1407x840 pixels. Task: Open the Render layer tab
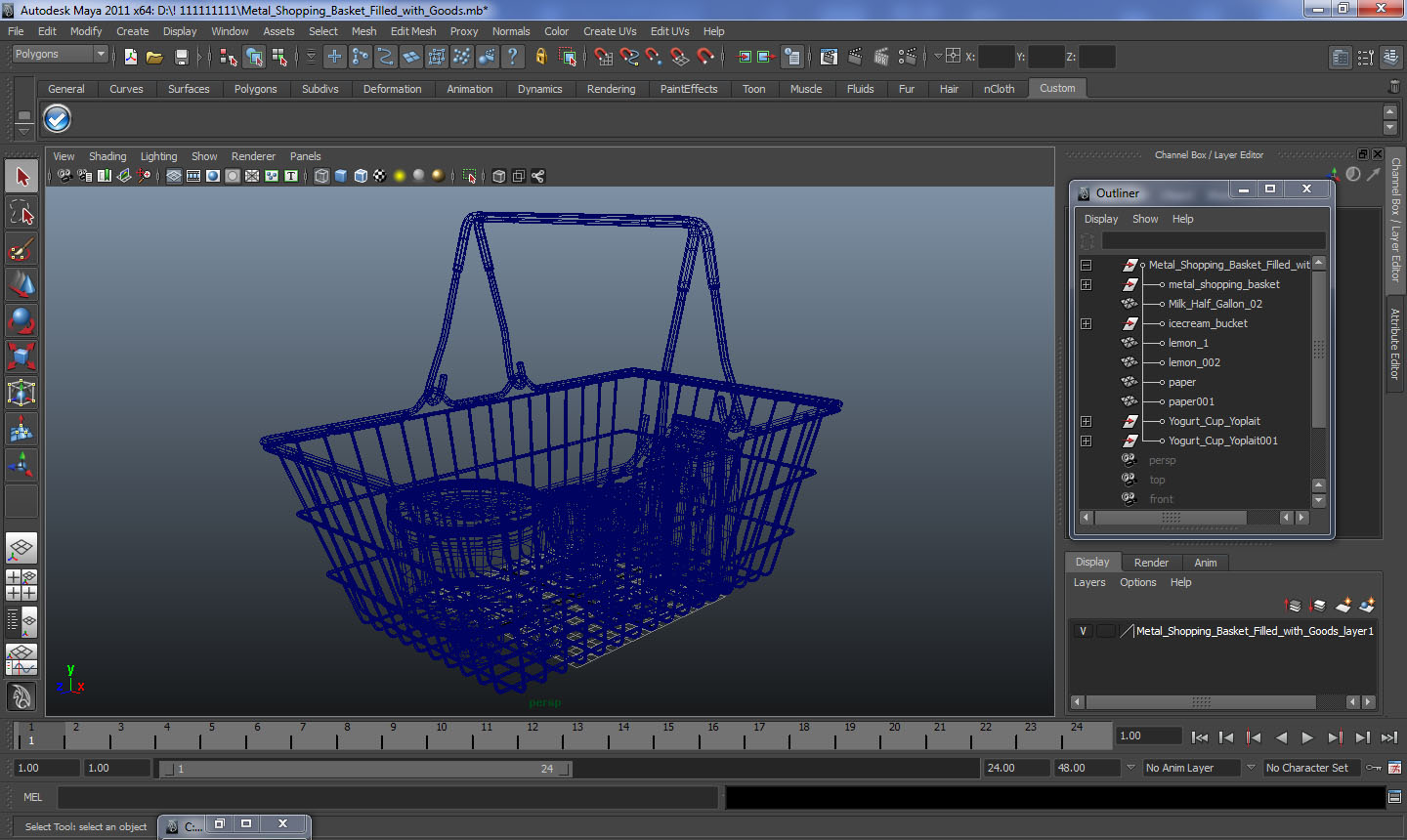(x=1151, y=563)
